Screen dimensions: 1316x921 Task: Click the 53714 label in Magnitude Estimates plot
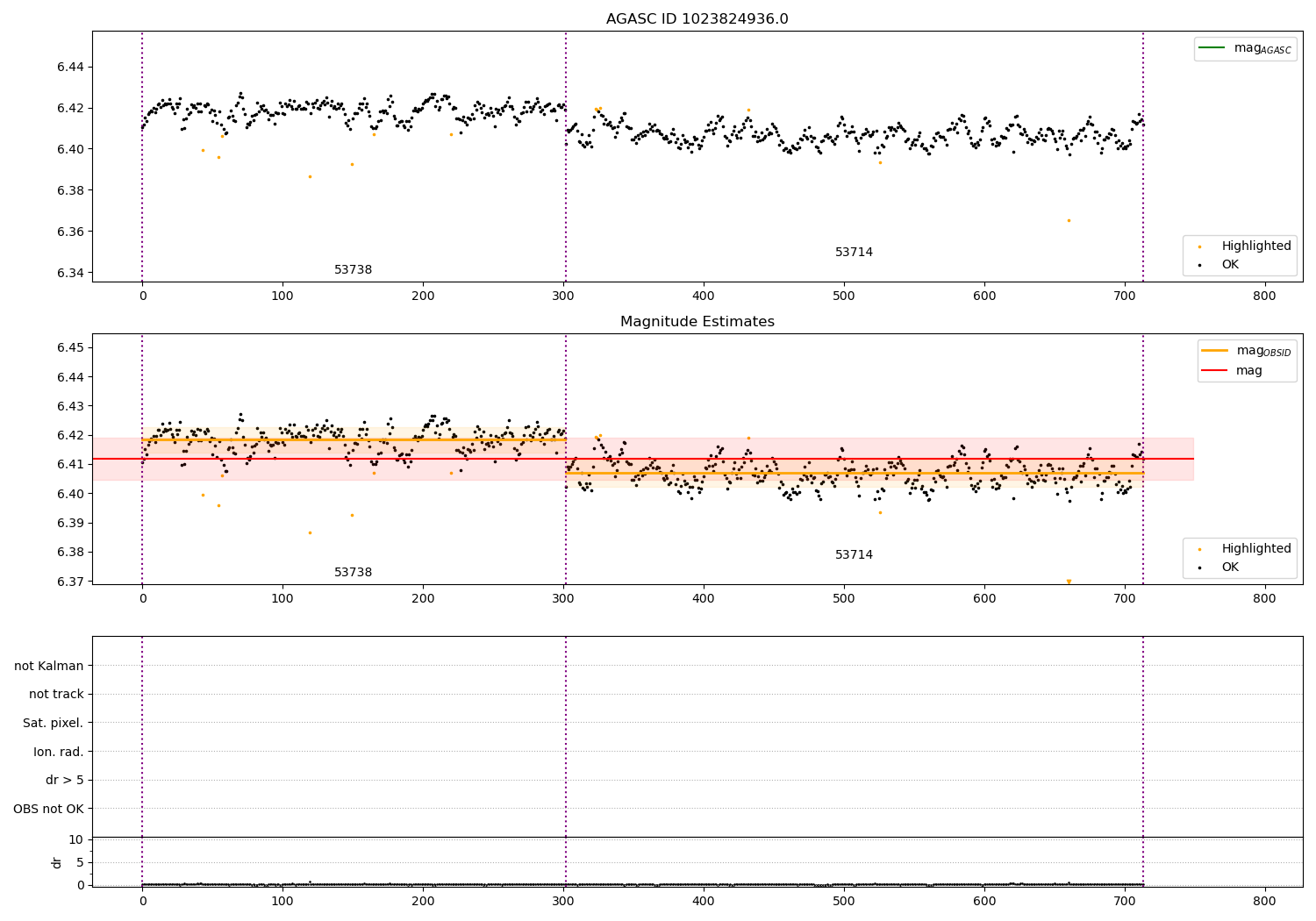pyautogui.click(x=854, y=554)
